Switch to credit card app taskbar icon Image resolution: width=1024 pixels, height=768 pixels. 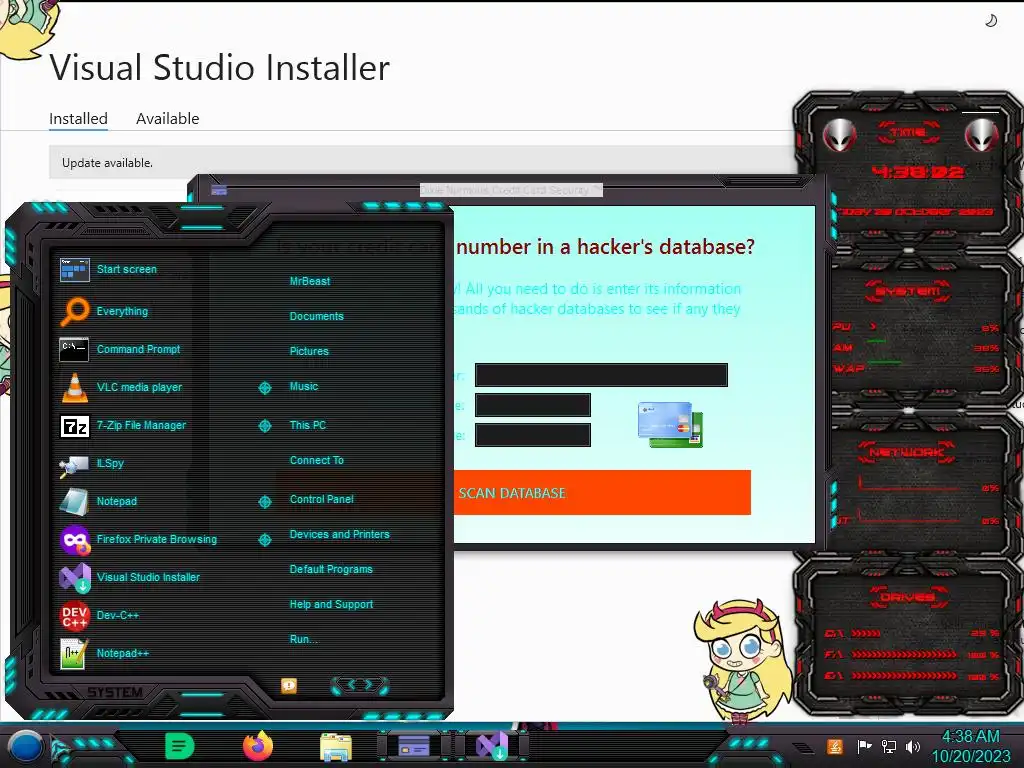413,746
